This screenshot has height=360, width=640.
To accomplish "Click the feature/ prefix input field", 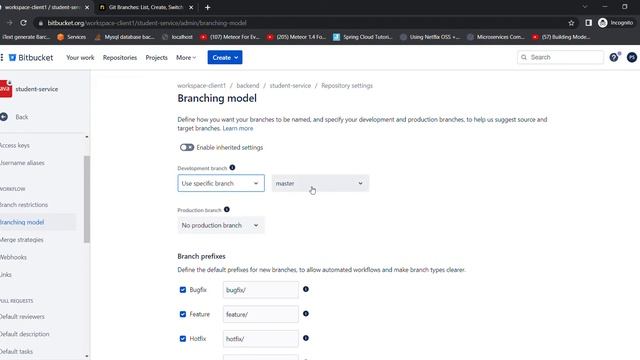I will pos(261,314).
